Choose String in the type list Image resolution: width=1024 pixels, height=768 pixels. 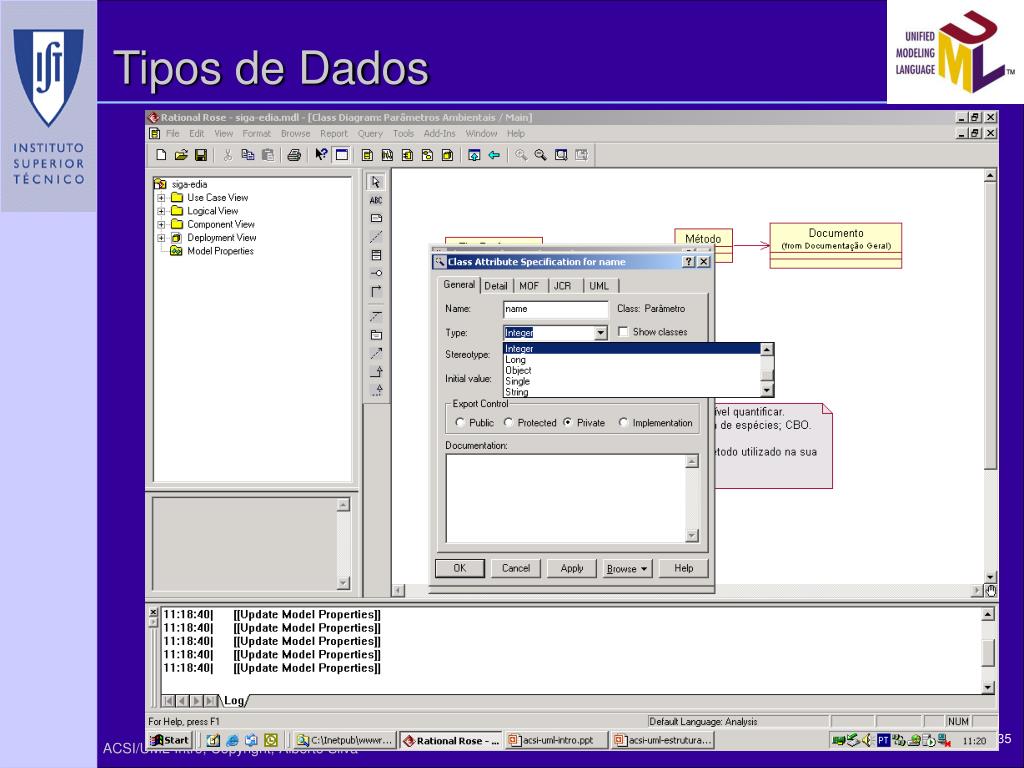pyautogui.click(x=632, y=392)
